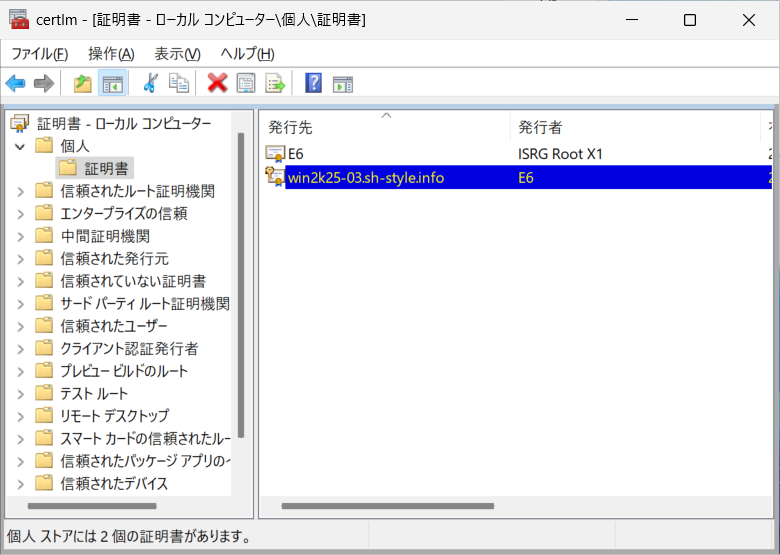Collapse the 個人 tree node
780x555 pixels.
pyautogui.click(x=20, y=146)
